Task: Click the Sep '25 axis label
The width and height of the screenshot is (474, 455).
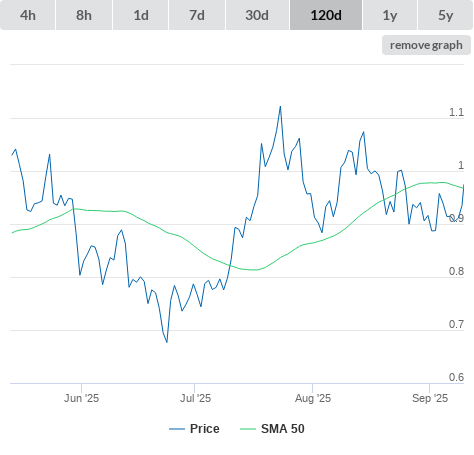Action: pos(430,398)
